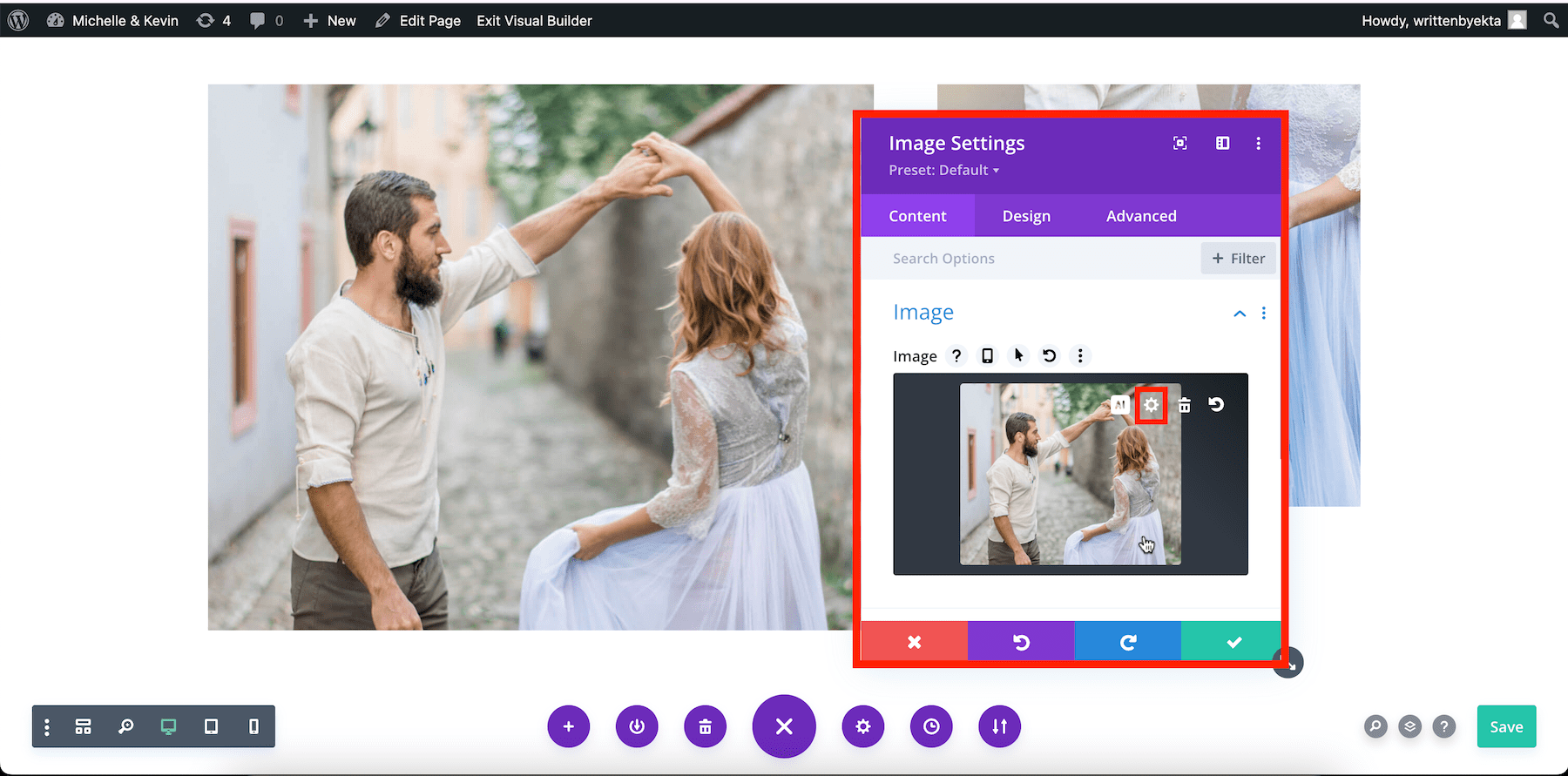Open Image Settings header more options
1568x776 pixels.
tap(1258, 143)
